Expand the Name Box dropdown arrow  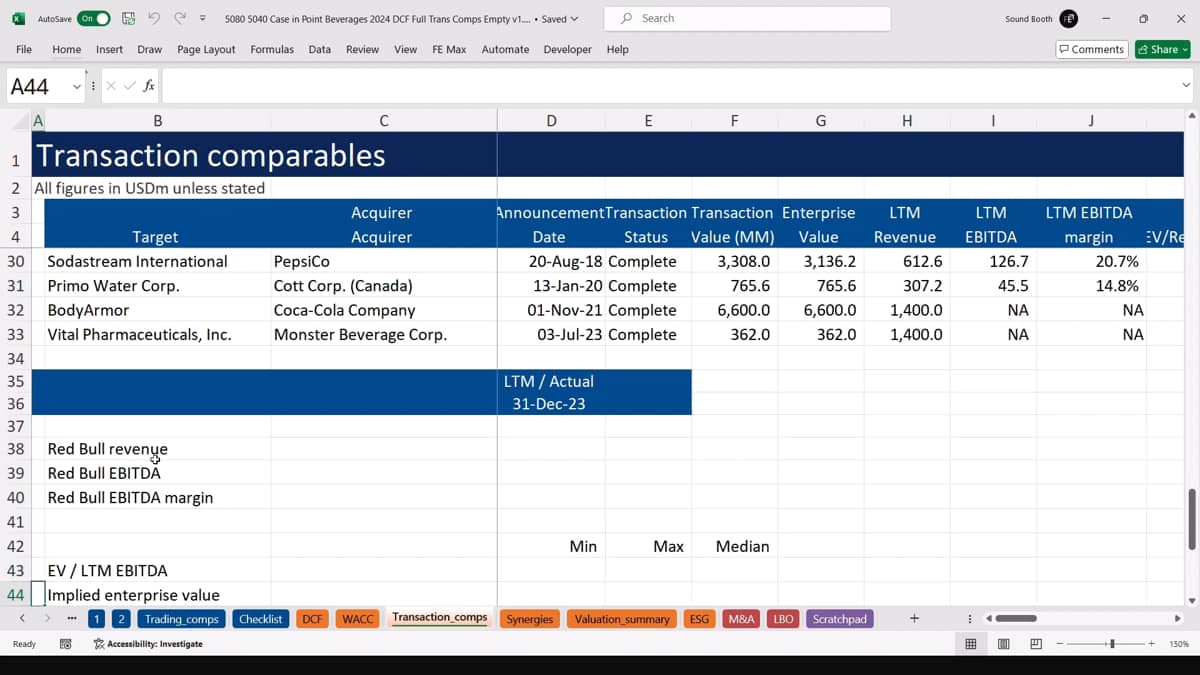[76, 87]
